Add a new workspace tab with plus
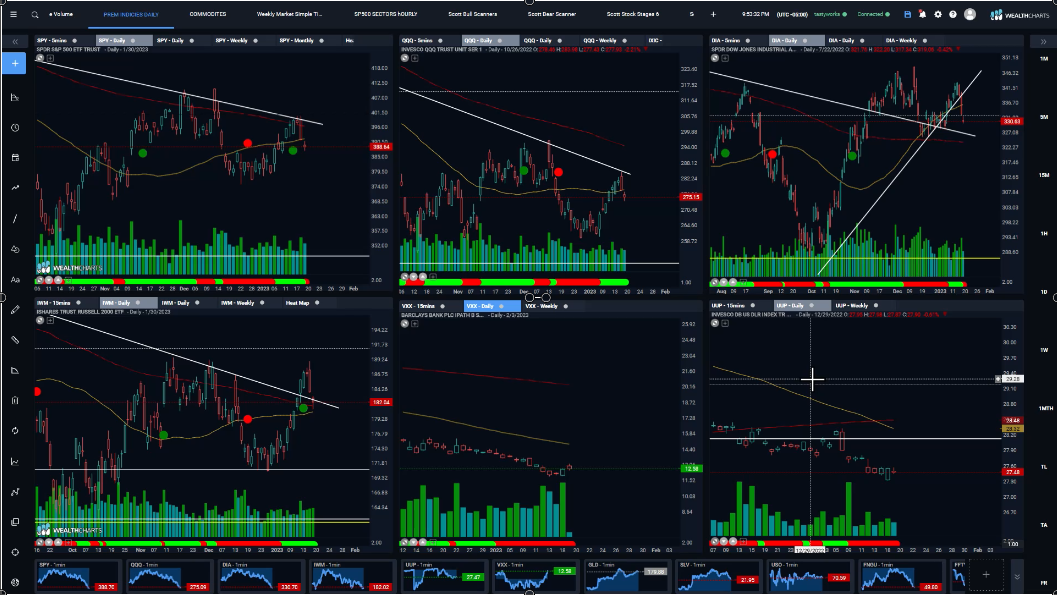This screenshot has height=595, width=1057. click(713, 14)
